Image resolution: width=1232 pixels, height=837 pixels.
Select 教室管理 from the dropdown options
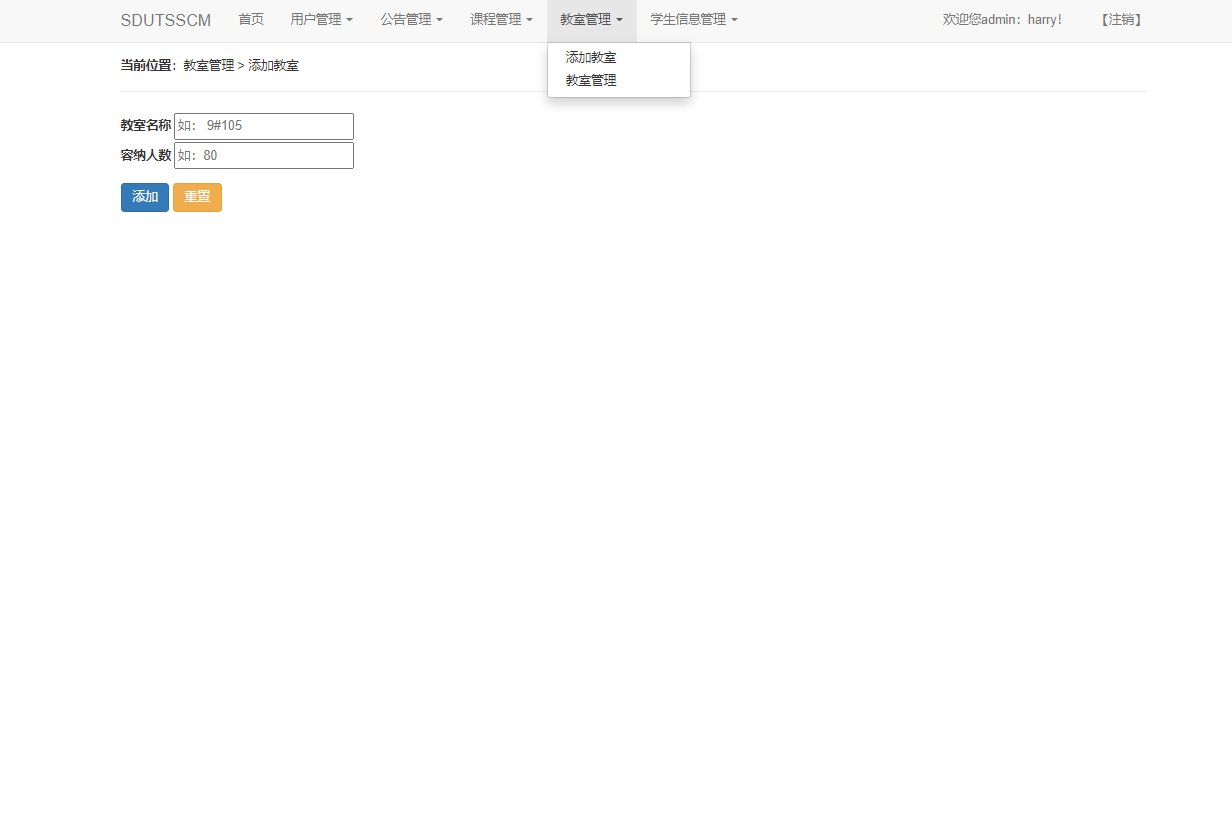click(589, 80)
